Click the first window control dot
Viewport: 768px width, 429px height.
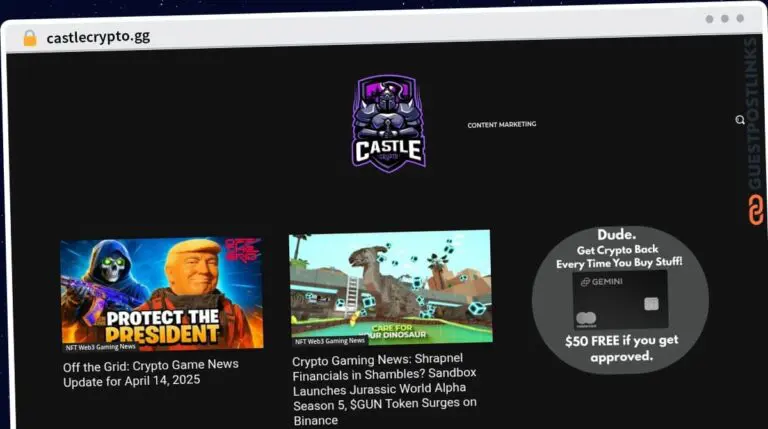(x=709, y=19)
